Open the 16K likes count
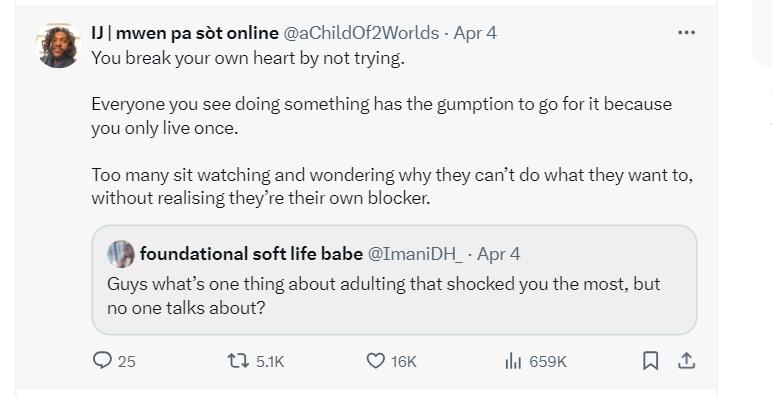This screenshot has height=397, width=772. pos(404,362)
